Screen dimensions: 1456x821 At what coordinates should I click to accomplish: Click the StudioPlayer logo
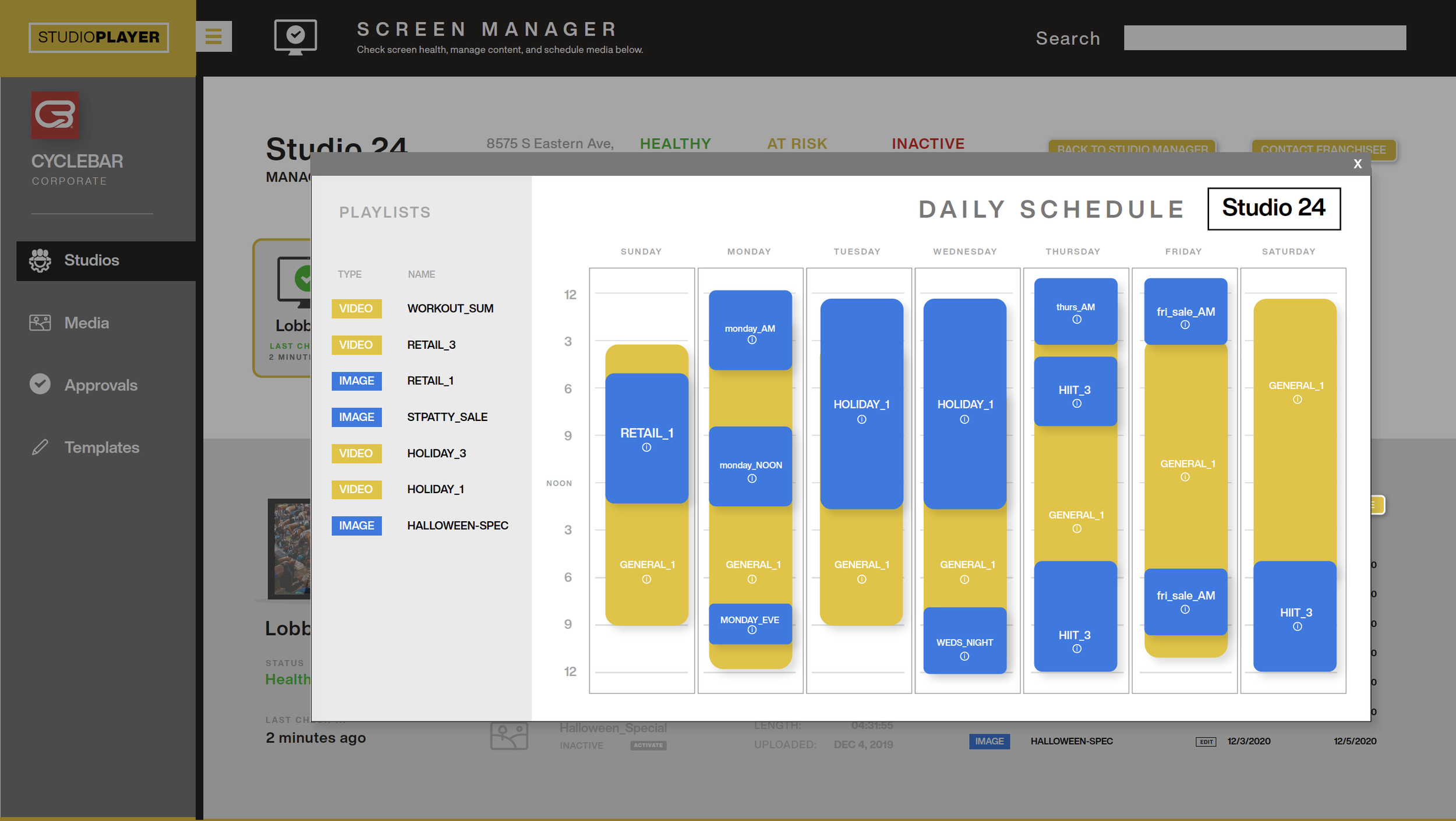(98, 37)
